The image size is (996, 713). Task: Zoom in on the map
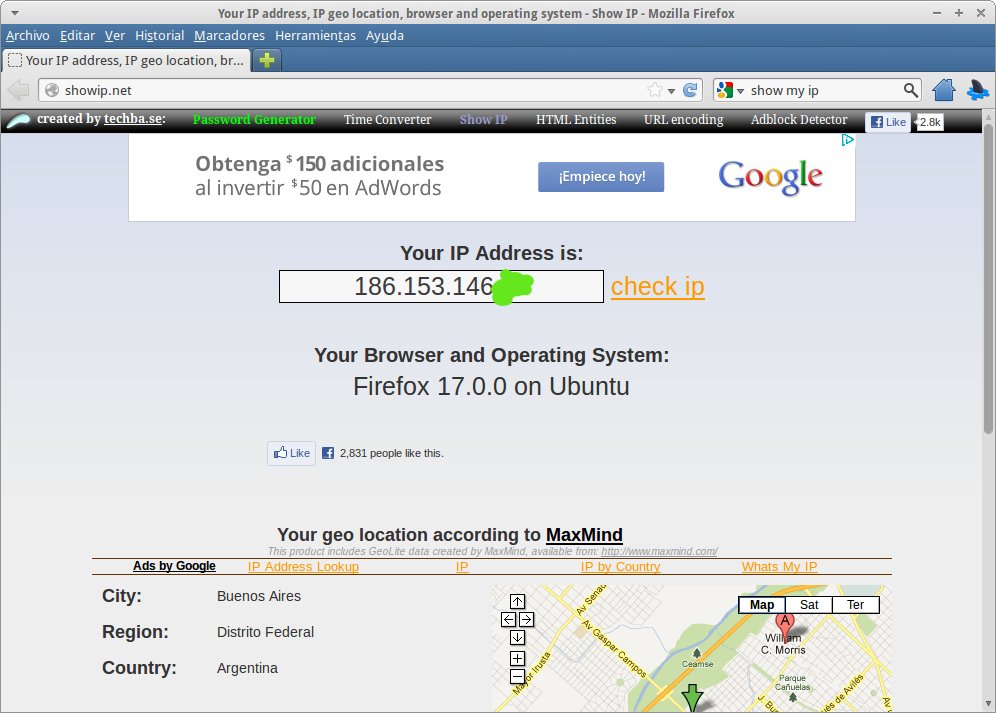click(x=518, y=658)
